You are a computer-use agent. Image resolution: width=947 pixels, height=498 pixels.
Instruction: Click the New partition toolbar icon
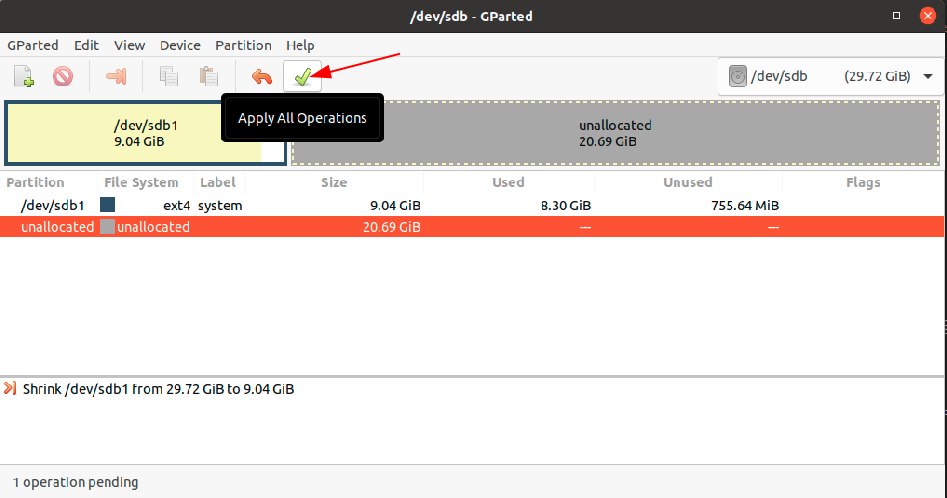pyautogui.click(x=24, y=76)
